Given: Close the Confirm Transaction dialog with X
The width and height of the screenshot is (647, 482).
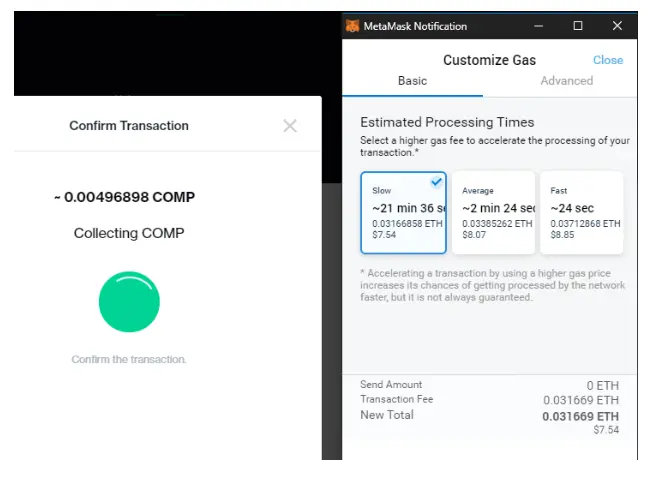Looking at the screenshot, I should (290, 125).
